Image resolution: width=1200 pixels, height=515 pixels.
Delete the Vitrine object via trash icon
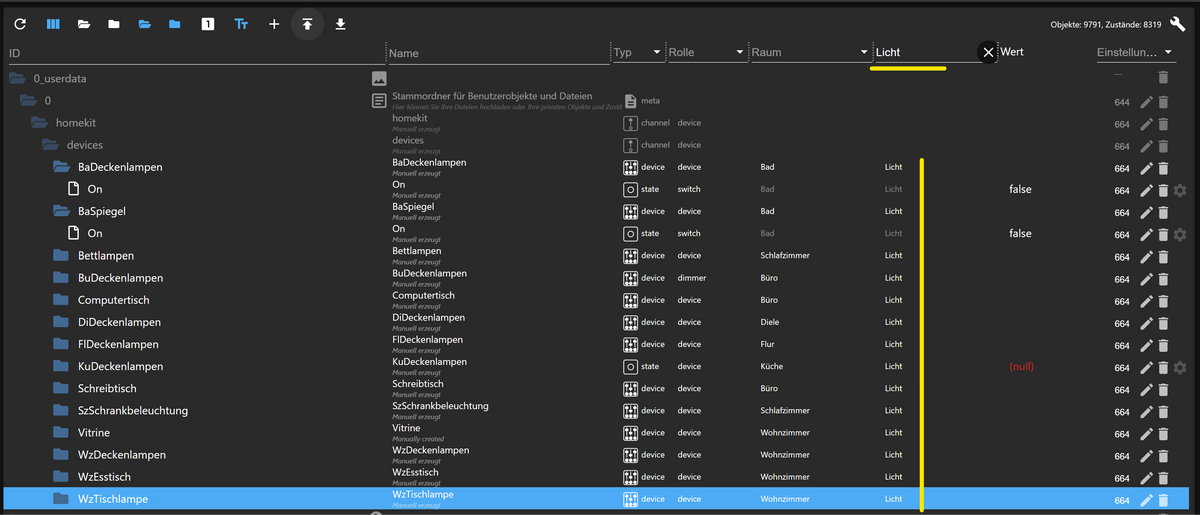coord(1163,433)
